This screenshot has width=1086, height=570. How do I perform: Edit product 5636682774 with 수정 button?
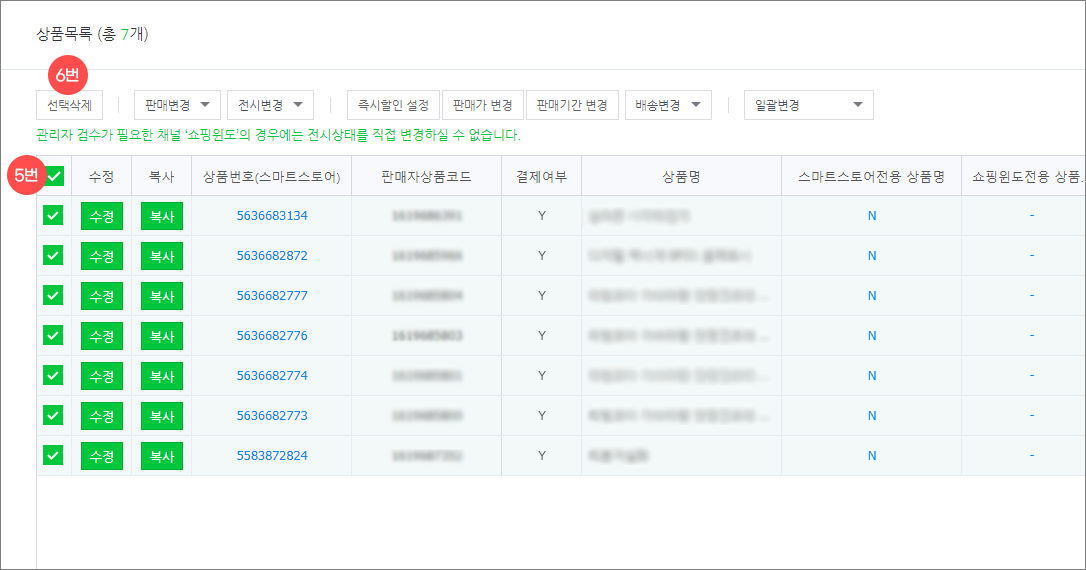point(102,376)
